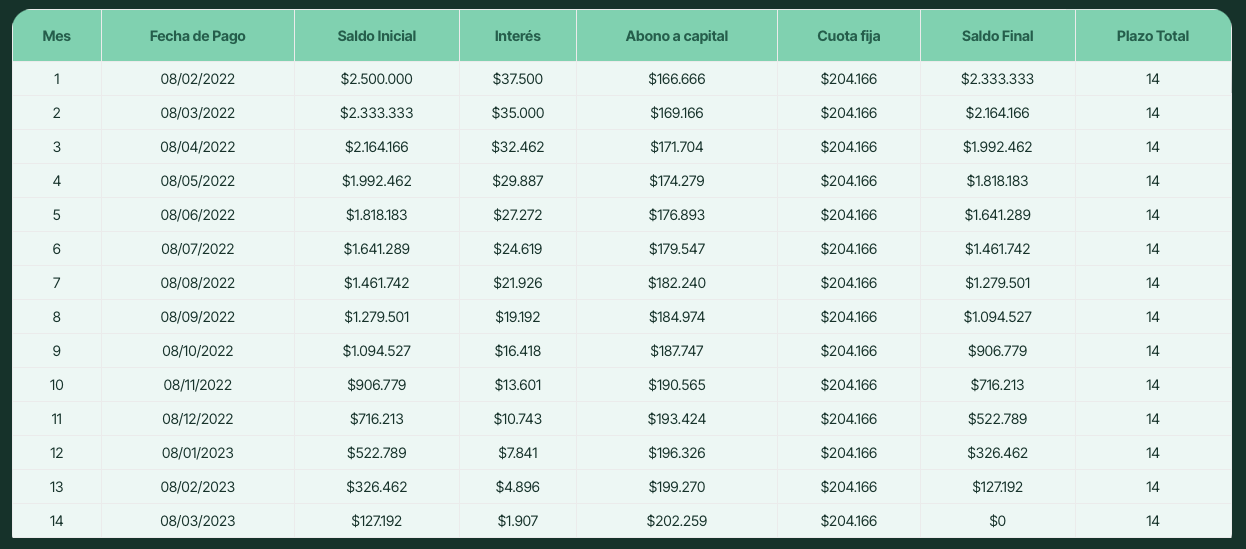Click the Saldo Final column header
Viewport: 1246px width, 549px height.
(998, 36)
